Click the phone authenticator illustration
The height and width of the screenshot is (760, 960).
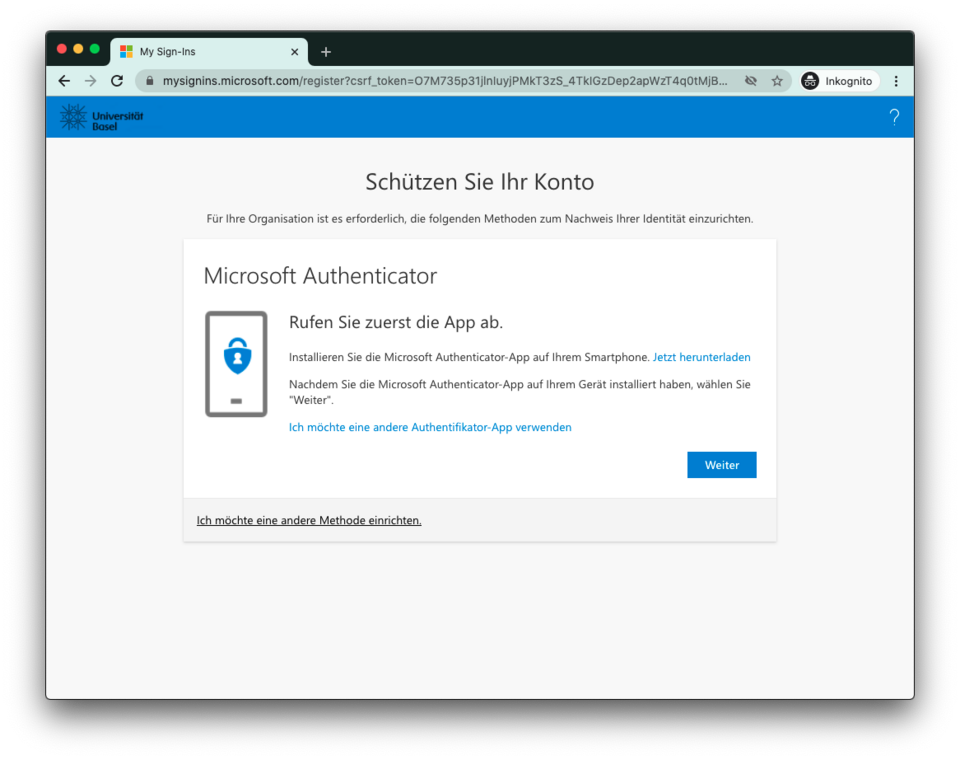(236, 364)
